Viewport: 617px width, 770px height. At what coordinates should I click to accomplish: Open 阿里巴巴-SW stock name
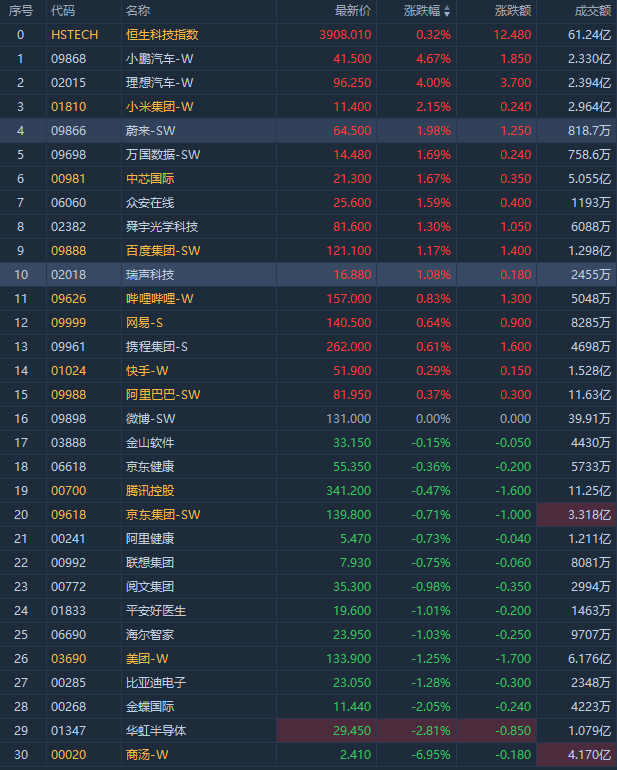coord(163,395)
